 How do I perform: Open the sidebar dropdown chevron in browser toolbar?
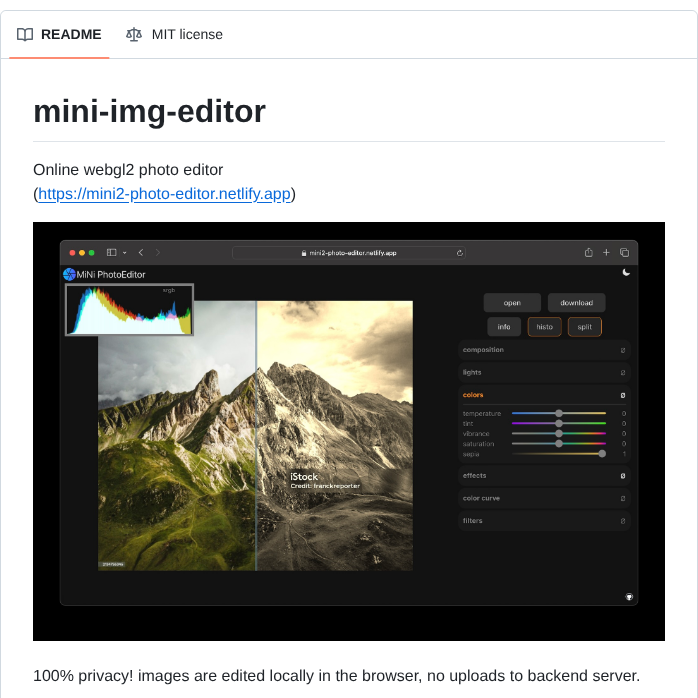[x=125, y=253]
